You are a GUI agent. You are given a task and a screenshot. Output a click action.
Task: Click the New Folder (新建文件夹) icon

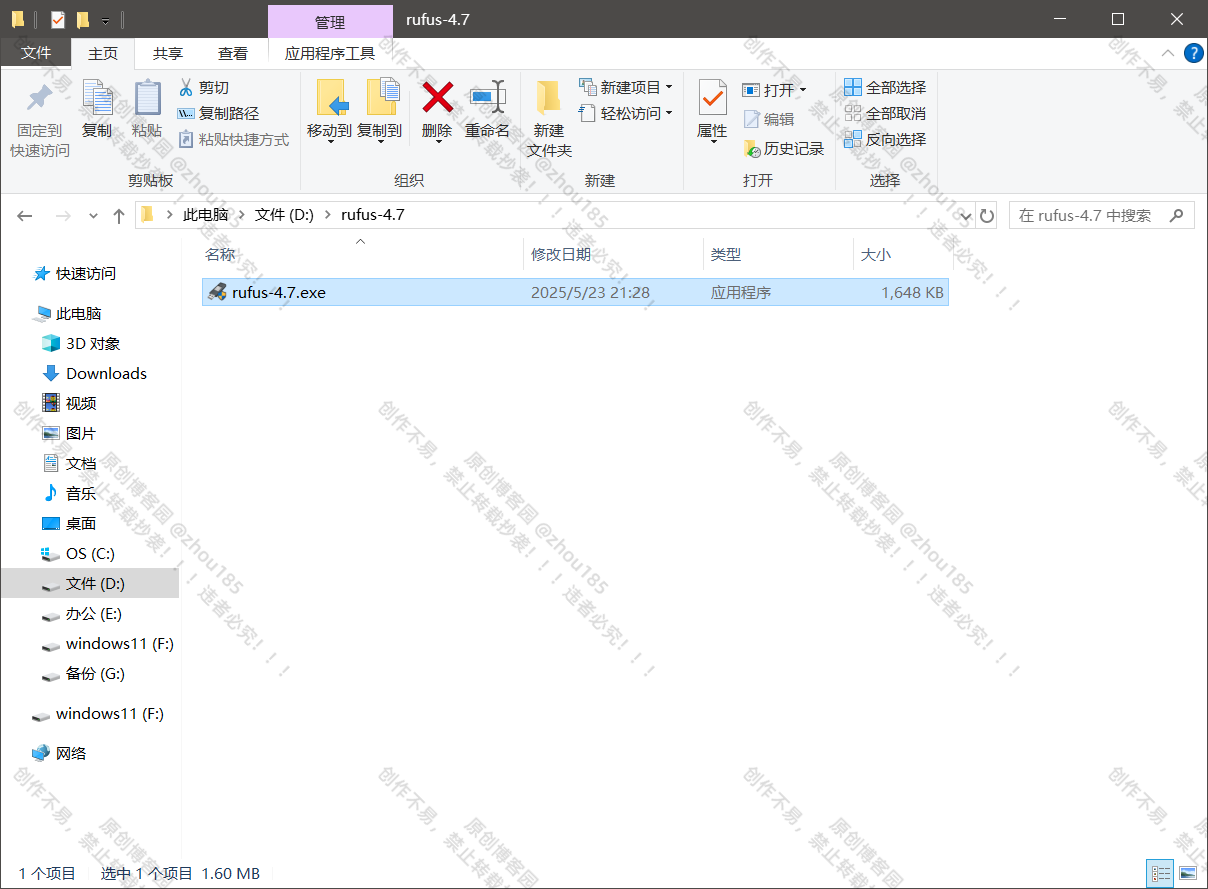click(x=548, y=98)
